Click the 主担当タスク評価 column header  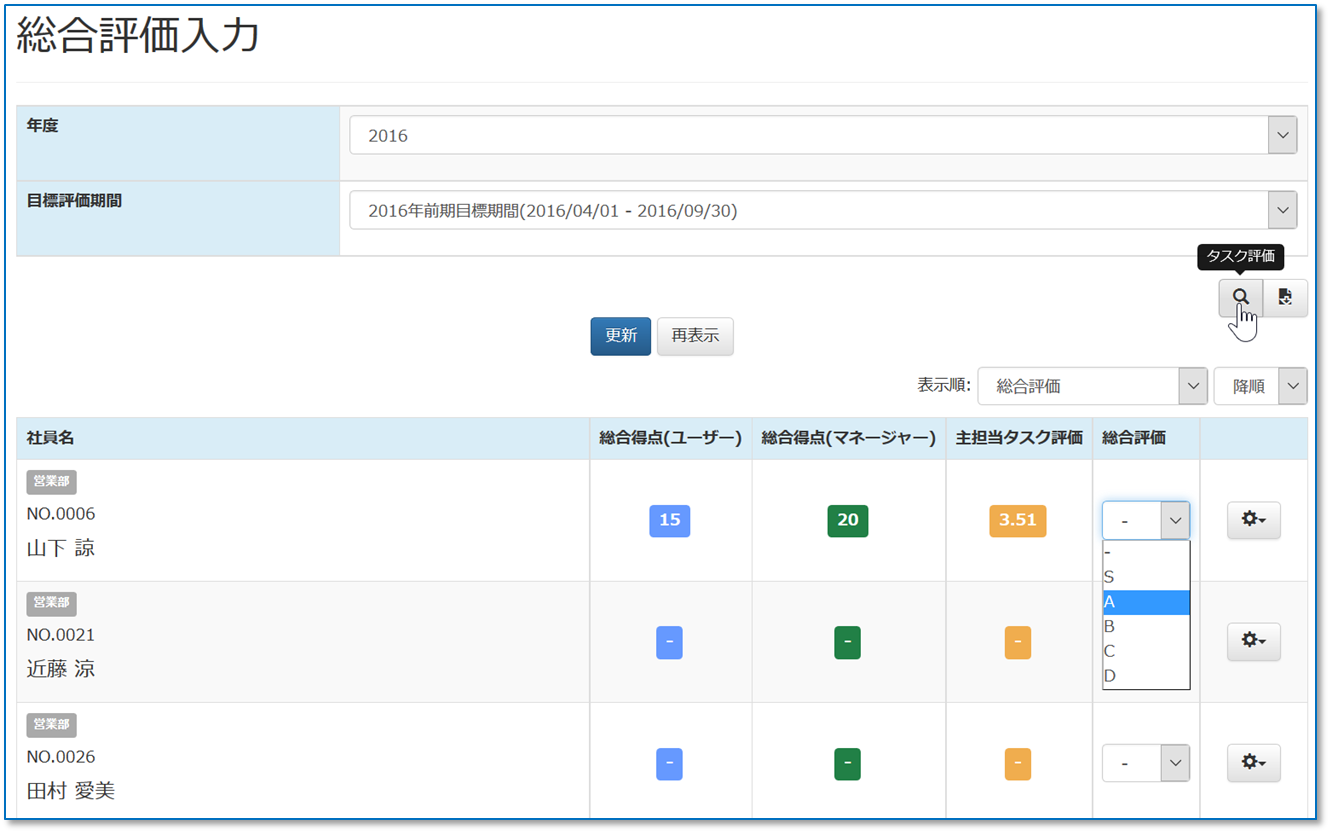click(1019, 438)
